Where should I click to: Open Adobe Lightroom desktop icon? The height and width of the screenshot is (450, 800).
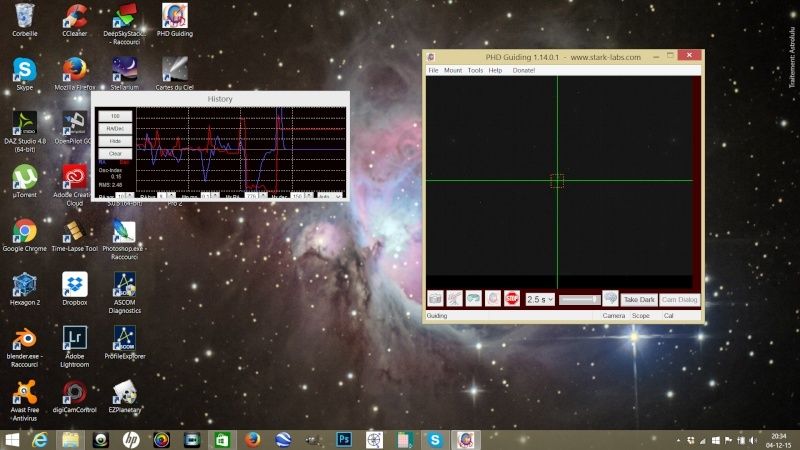click(x=74, y=347)
